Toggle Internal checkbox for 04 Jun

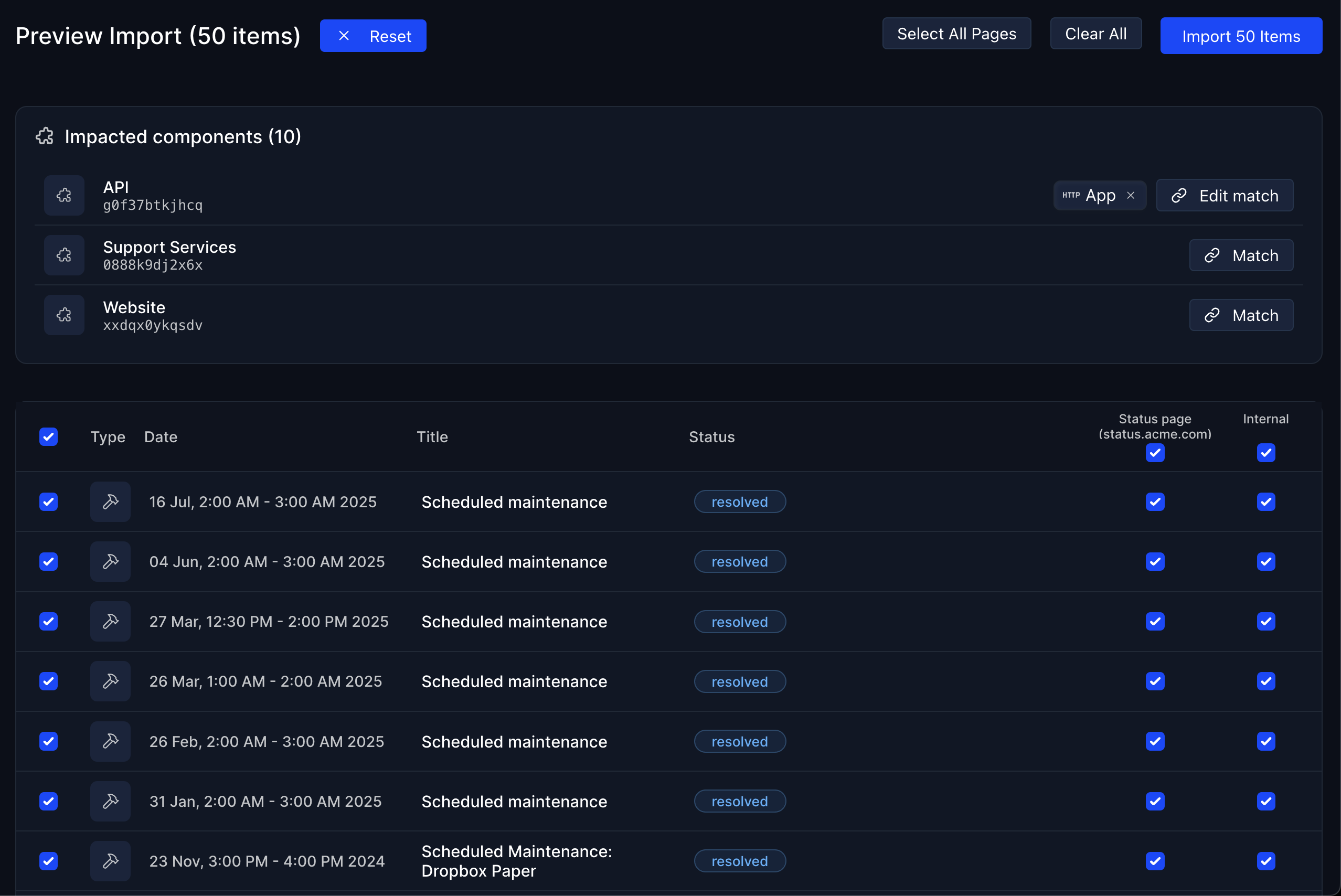click(x=1265, y=562)
